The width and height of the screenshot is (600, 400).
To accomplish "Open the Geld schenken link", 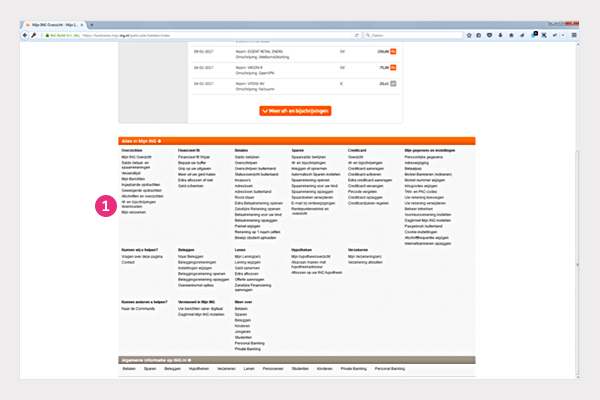I will [191, 186].
